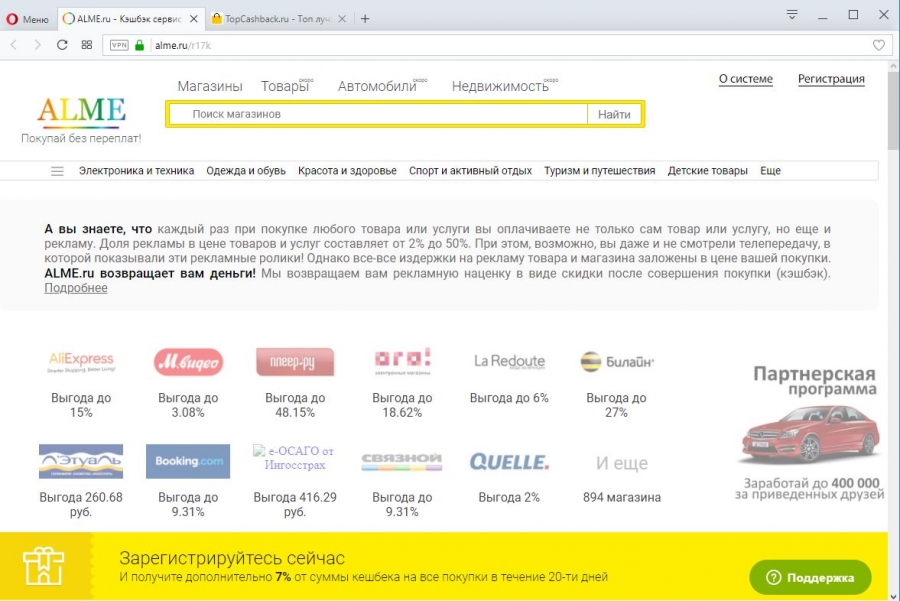
Task: Open the Л'Этуаль store logo
Action: [81, 462]
